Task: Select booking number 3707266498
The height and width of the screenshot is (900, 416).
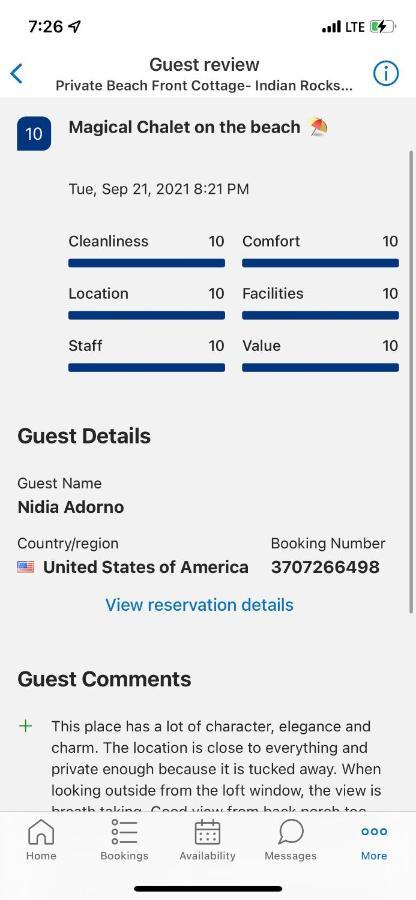Action: pyautogui.click(x=325, y=567)
